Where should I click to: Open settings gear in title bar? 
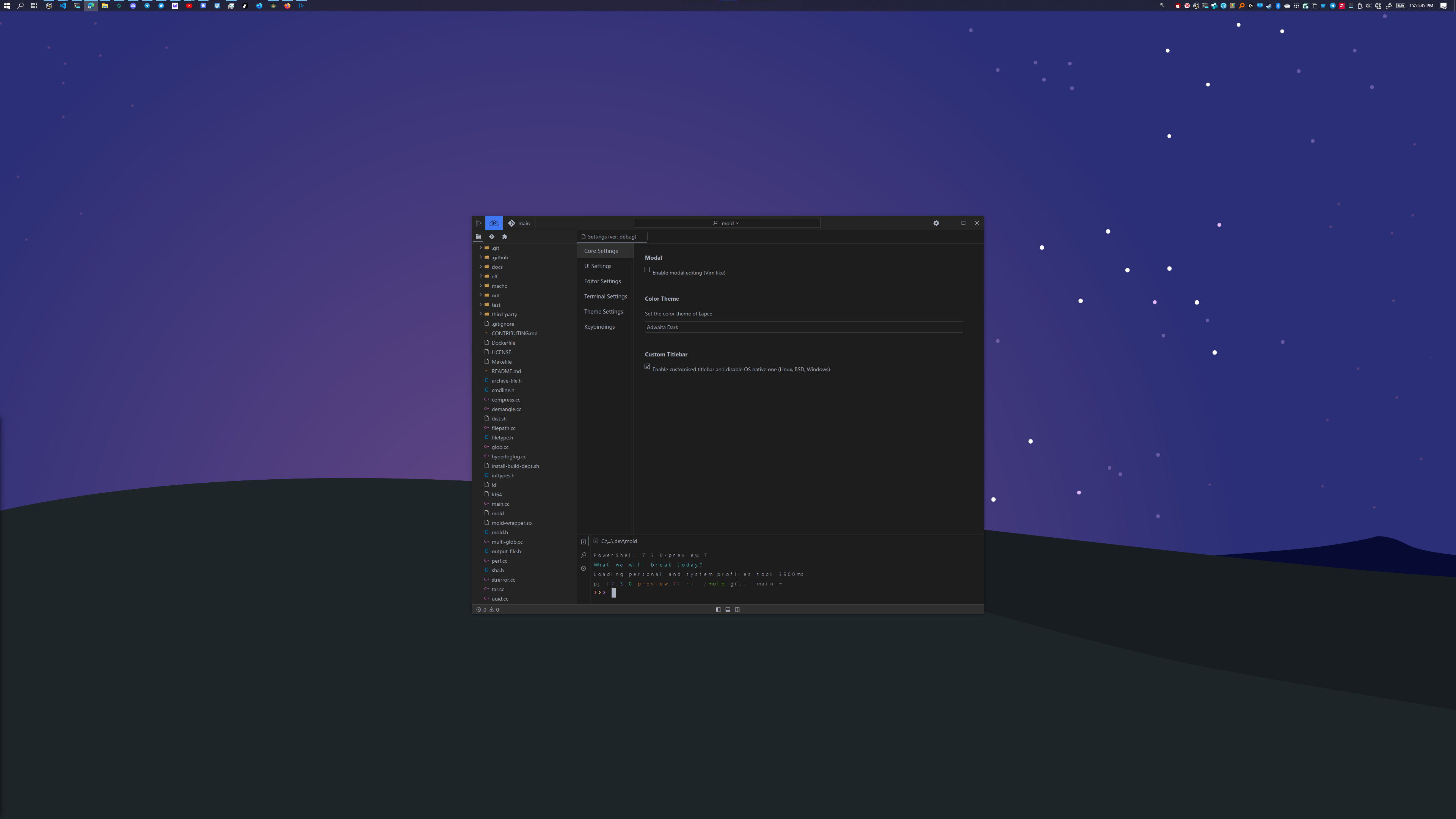tap(936, 223)
